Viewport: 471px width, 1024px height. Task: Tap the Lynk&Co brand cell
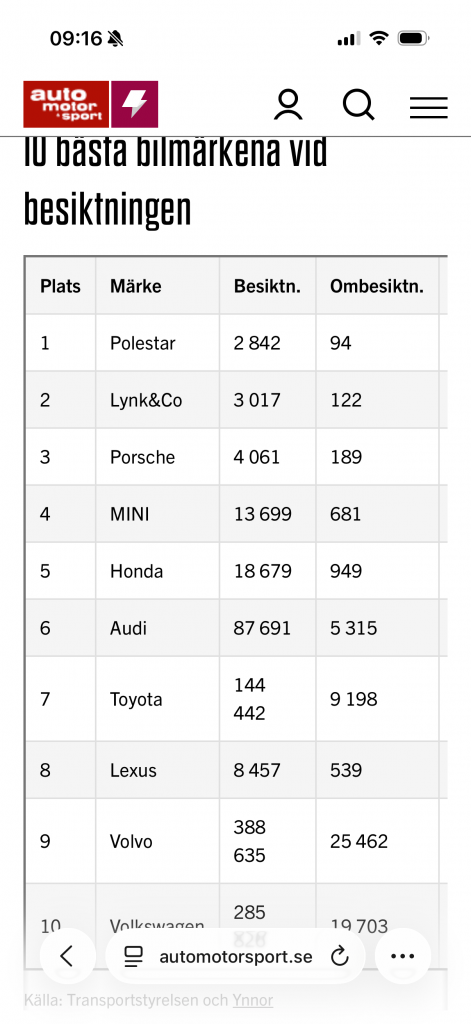click(x=157, y=400)
